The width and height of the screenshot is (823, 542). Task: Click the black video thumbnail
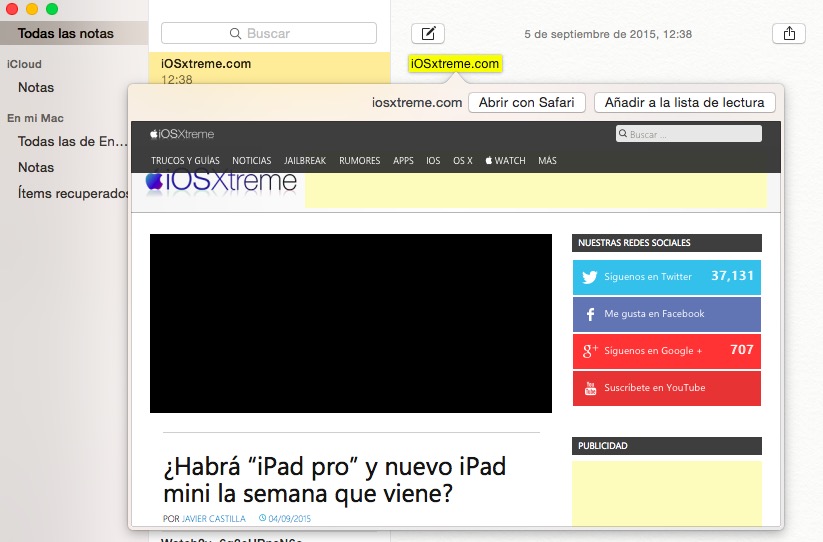[351, 323]
